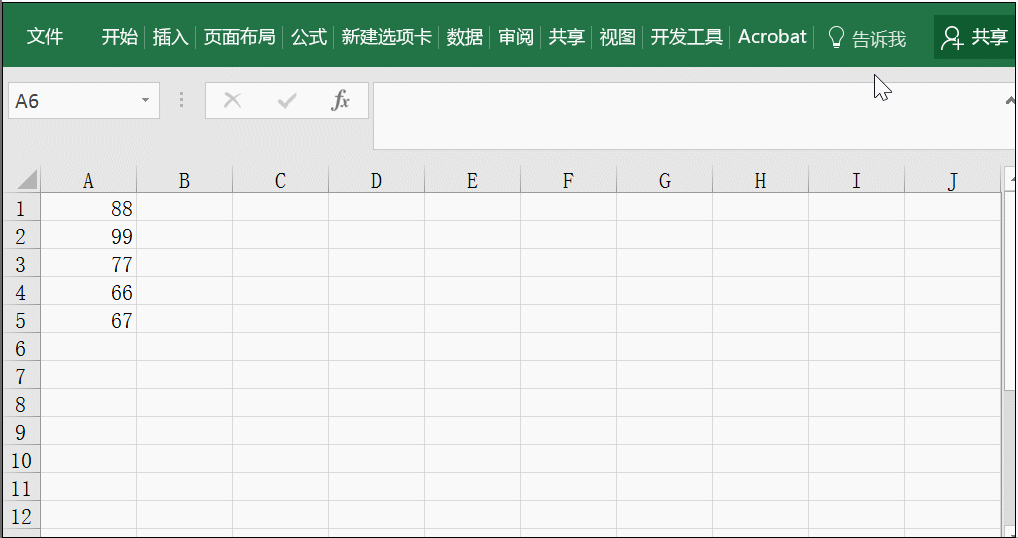Select column G header
The width and height of the screenshot is (1018, 538).
[664, 180]
